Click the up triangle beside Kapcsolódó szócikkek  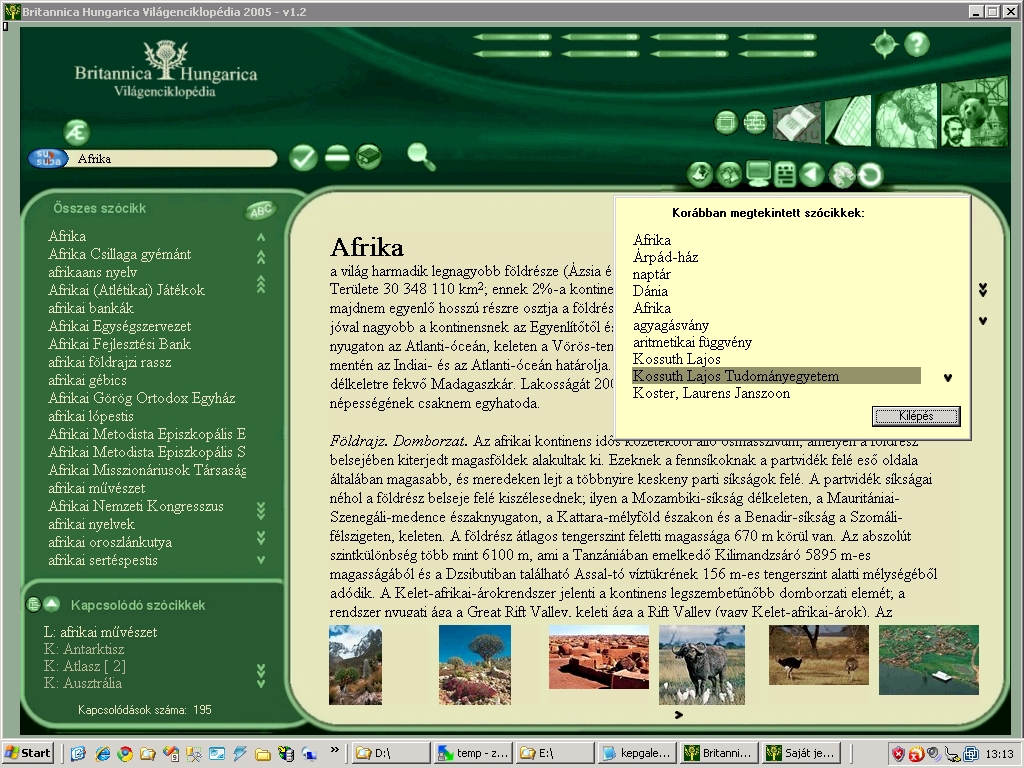click(x=52, y=604)
